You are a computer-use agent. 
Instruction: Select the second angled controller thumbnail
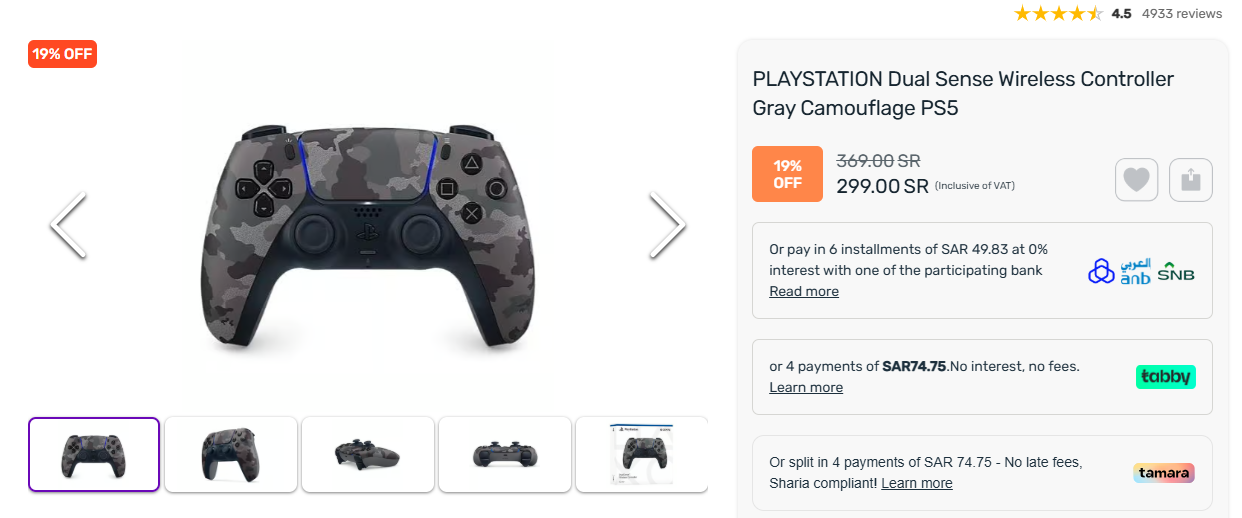(x=231, y=454)
